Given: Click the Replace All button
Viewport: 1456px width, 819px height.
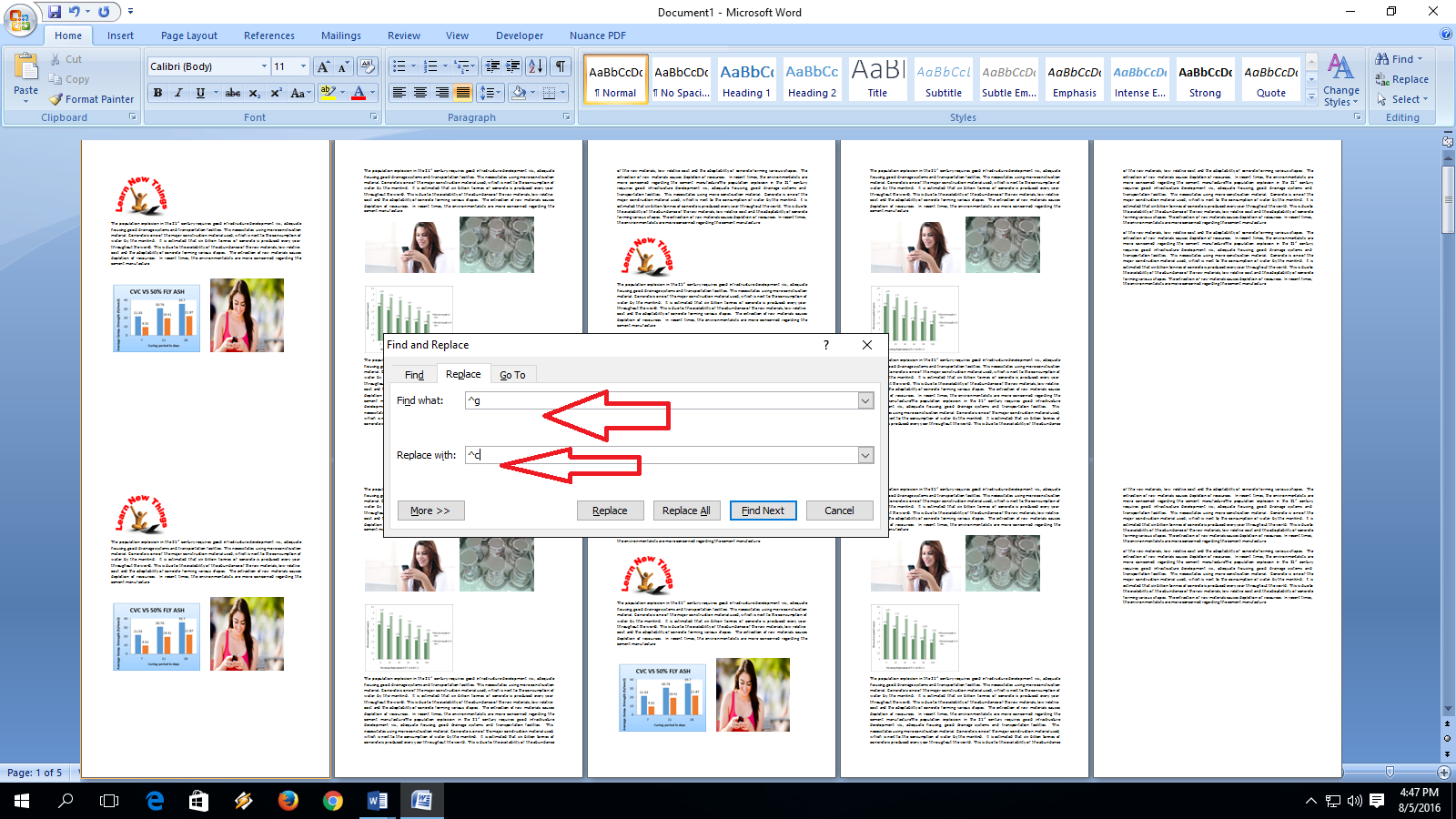Looking at the screenshot, I should [x=686, y=511].
